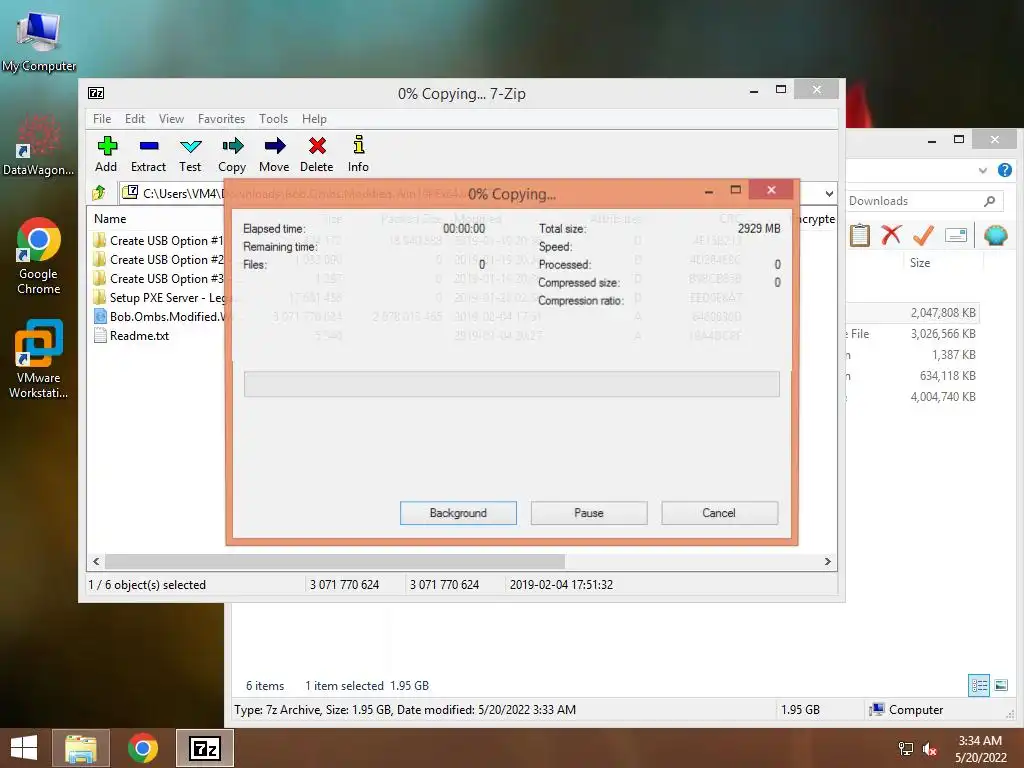The width and height of the screenshot is (1024, 768).
Task: Click the taskbar clock showing 3:34 AM
Action: [x=980, y=748]
